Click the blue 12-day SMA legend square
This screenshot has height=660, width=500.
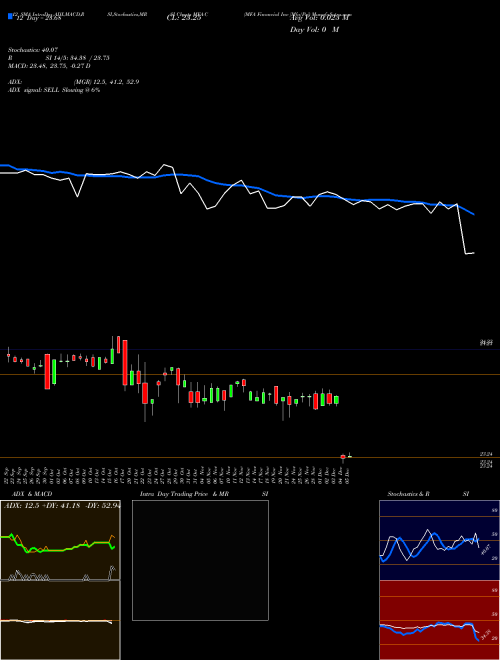click(10, 16)
